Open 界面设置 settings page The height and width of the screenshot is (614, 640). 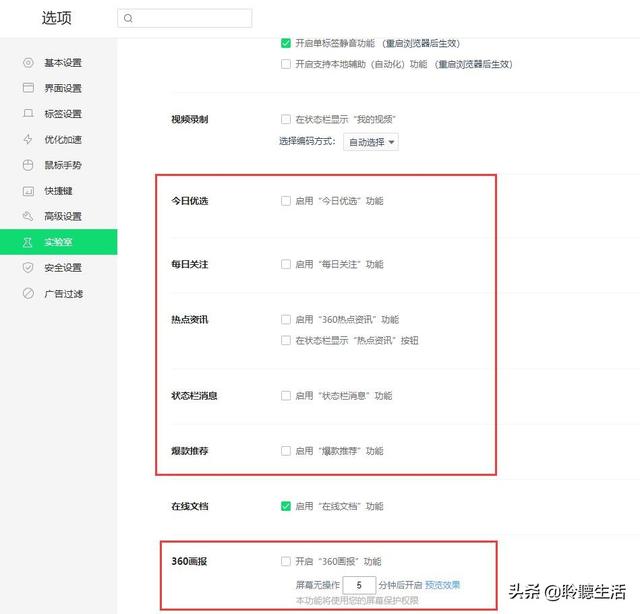pos(58,88)
